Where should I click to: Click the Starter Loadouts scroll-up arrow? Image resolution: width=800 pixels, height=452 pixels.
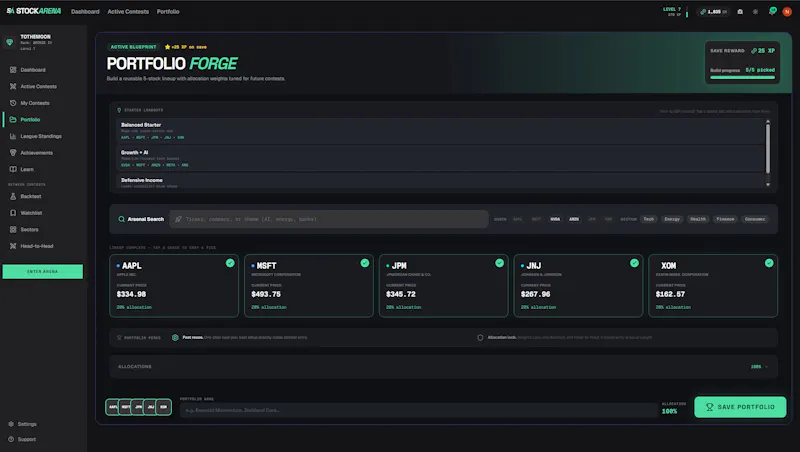[768, 121]
